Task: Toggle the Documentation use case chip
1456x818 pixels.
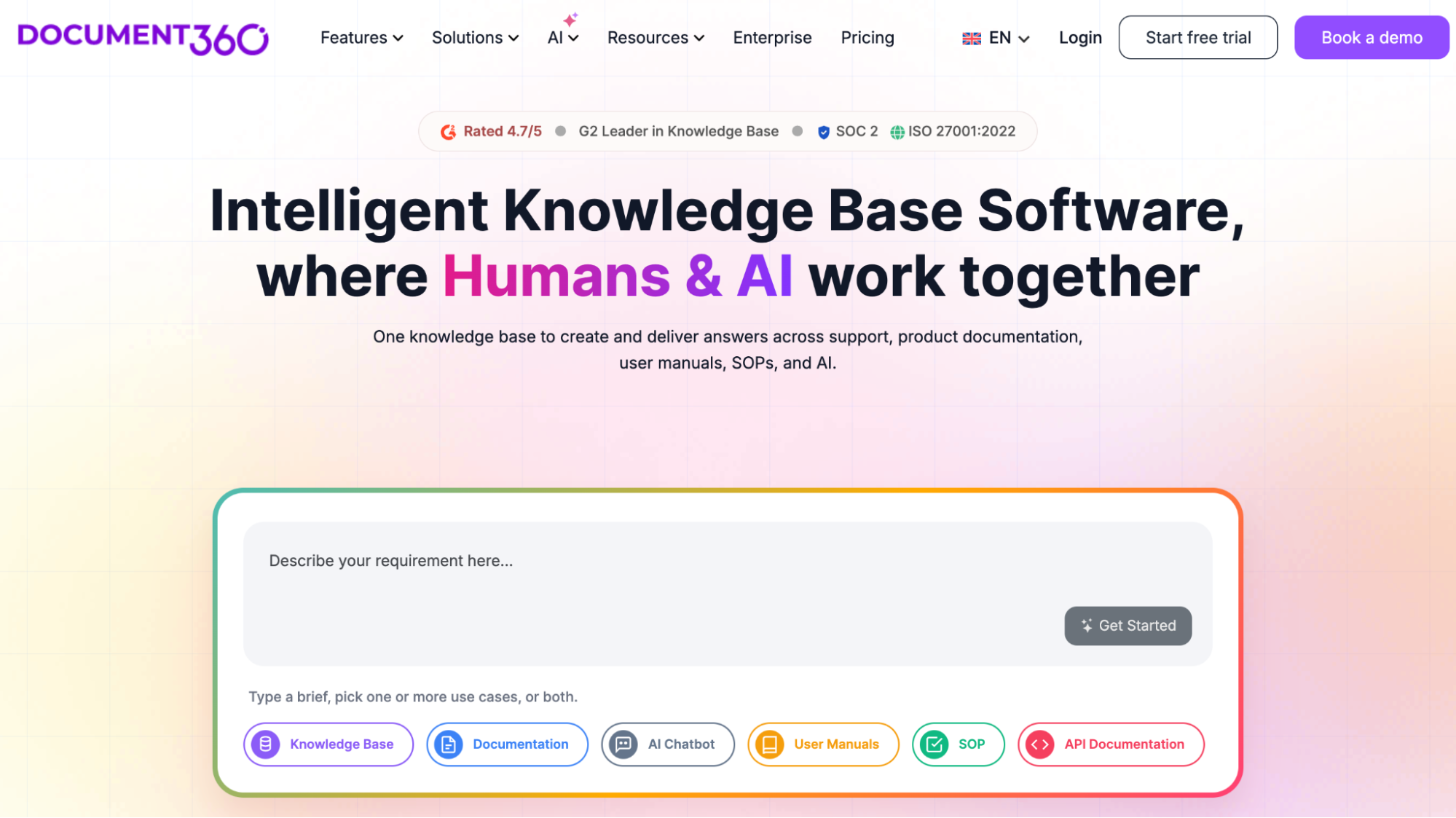Action: tap(508, 744)
